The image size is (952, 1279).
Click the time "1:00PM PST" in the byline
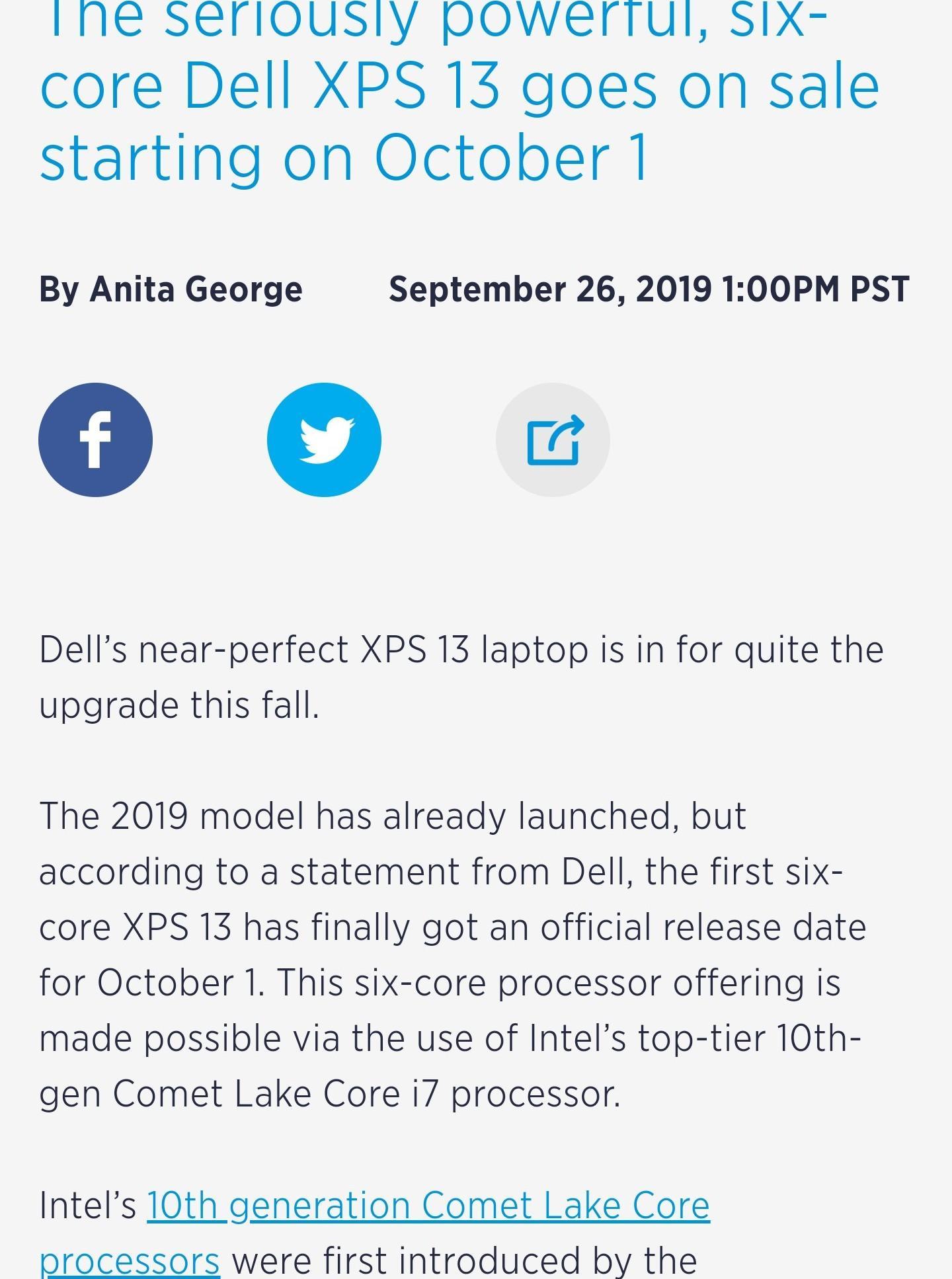(x=816, y=289)
